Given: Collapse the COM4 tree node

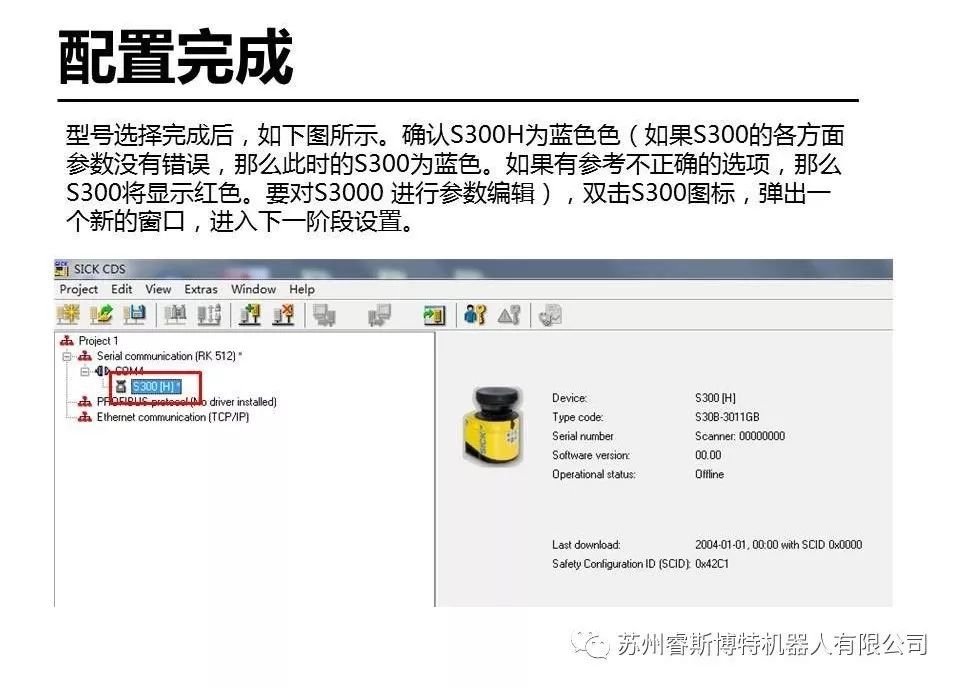Looking at the screenshot, I should point(85,371).
